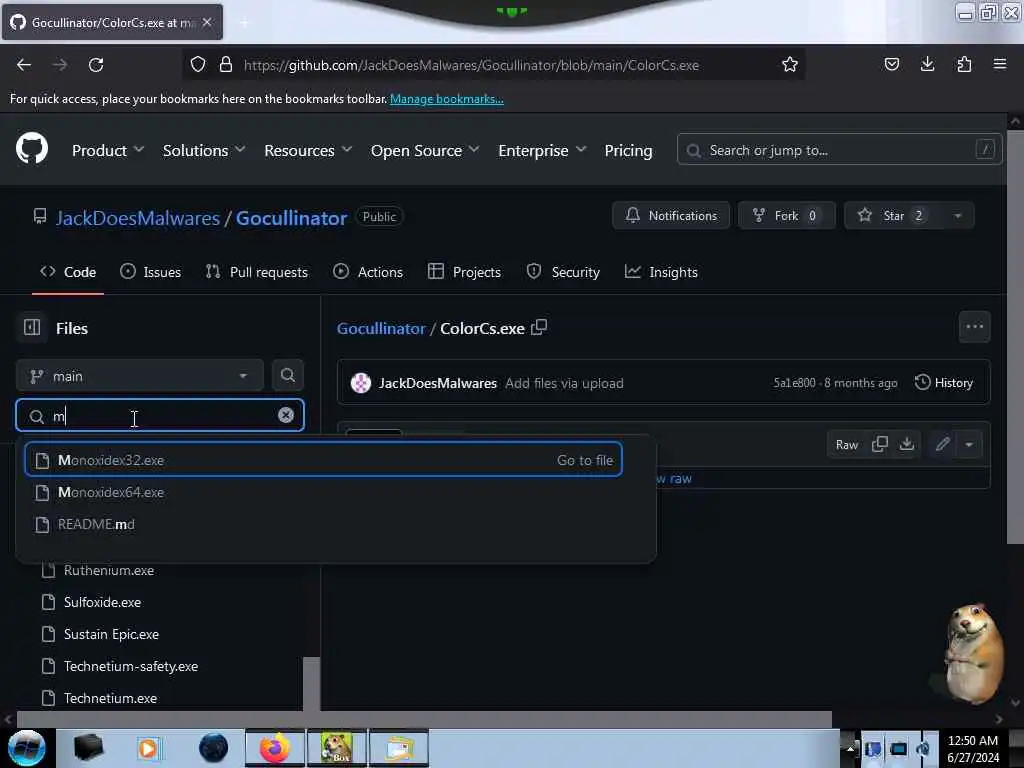Click the file search magnifier button beside main
This screenshot has height=768, width=1024.
[x=287, y=376]
